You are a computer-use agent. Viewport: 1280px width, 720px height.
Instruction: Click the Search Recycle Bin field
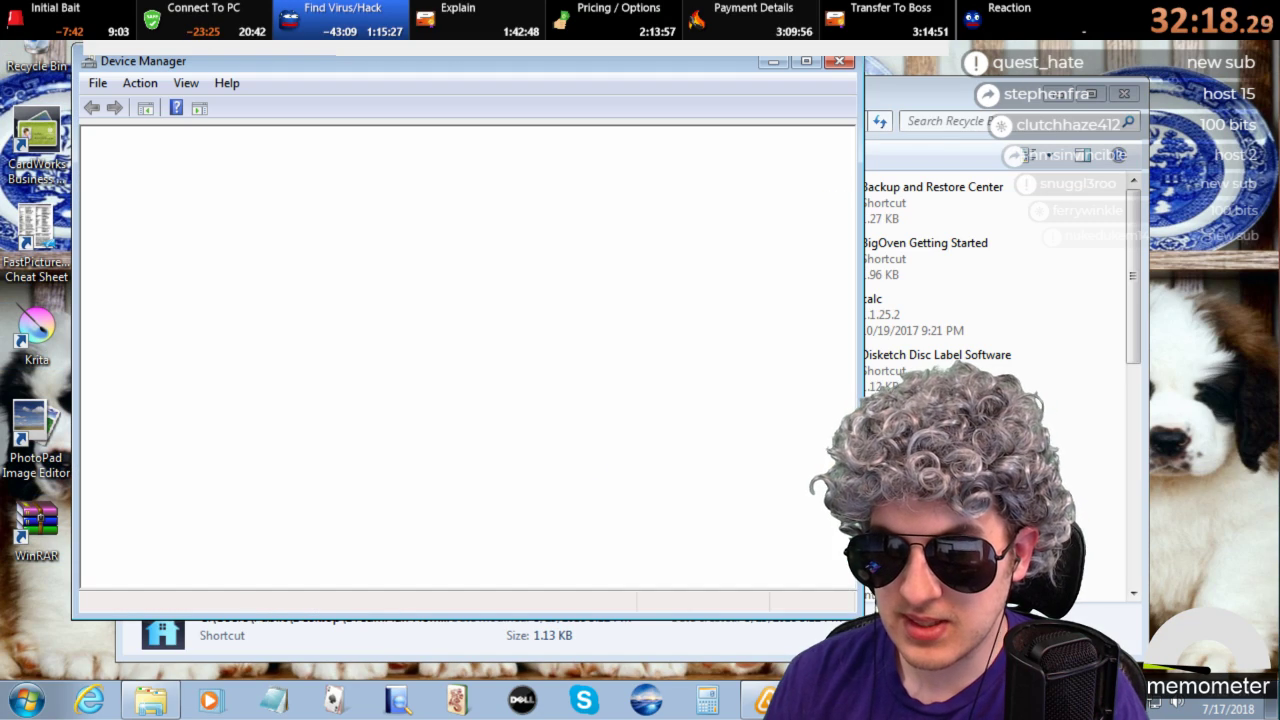[x=1020, y=121]
